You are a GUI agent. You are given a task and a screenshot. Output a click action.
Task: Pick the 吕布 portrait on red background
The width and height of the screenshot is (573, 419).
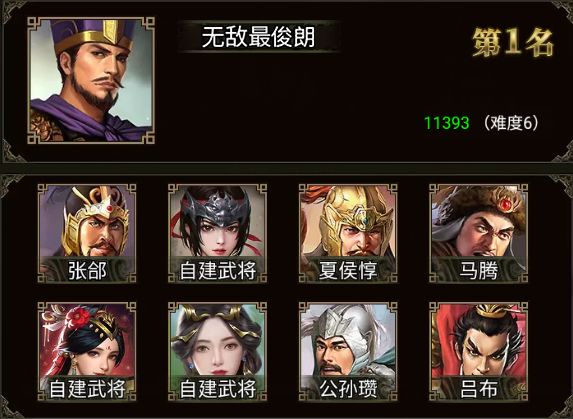478,351
